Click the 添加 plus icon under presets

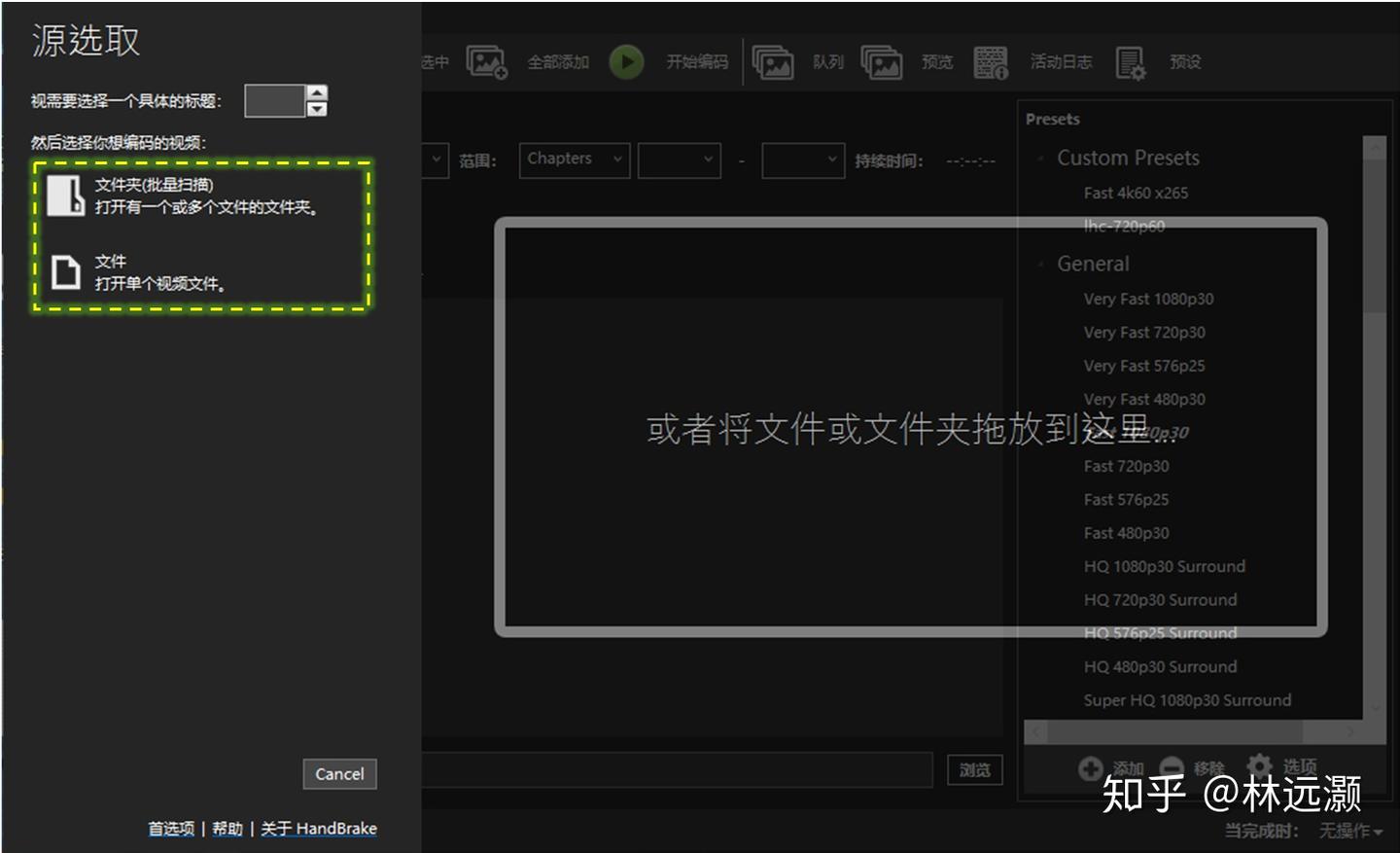tap(1091, 768)
